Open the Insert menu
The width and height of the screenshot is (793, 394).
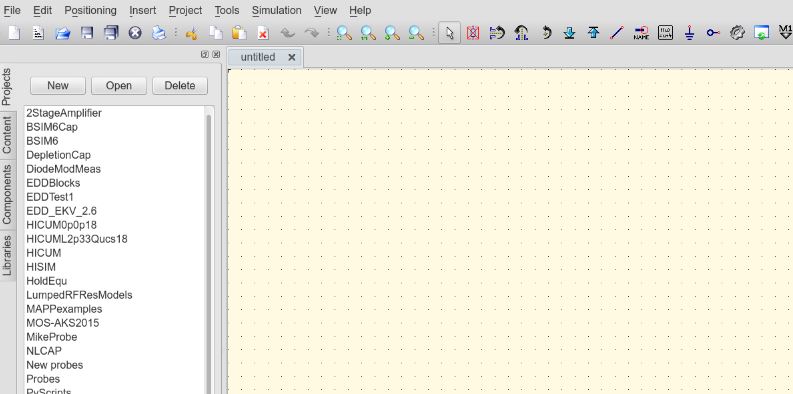143,10
